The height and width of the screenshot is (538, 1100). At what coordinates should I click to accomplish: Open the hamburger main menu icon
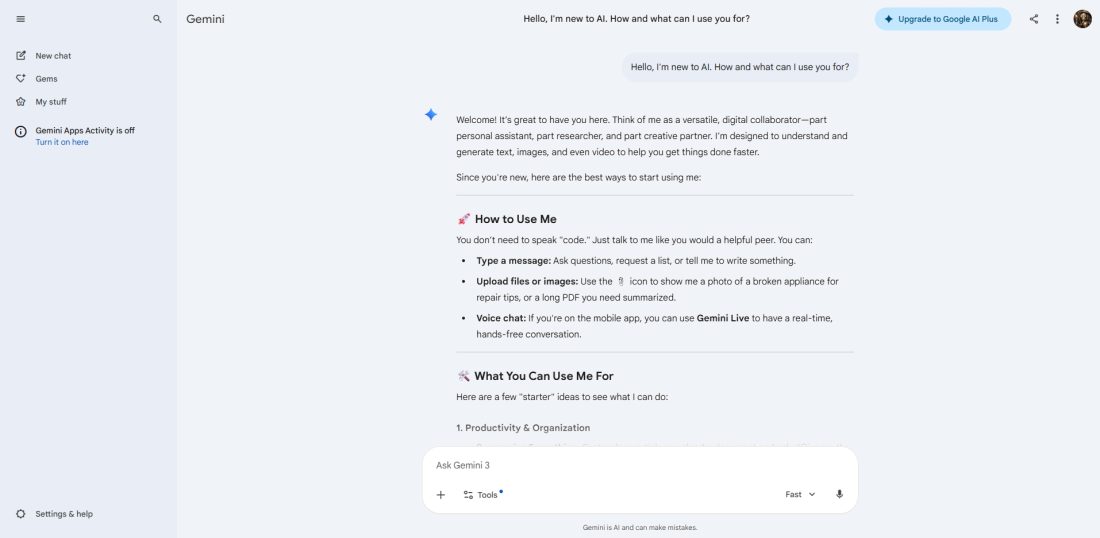[21, 19]
